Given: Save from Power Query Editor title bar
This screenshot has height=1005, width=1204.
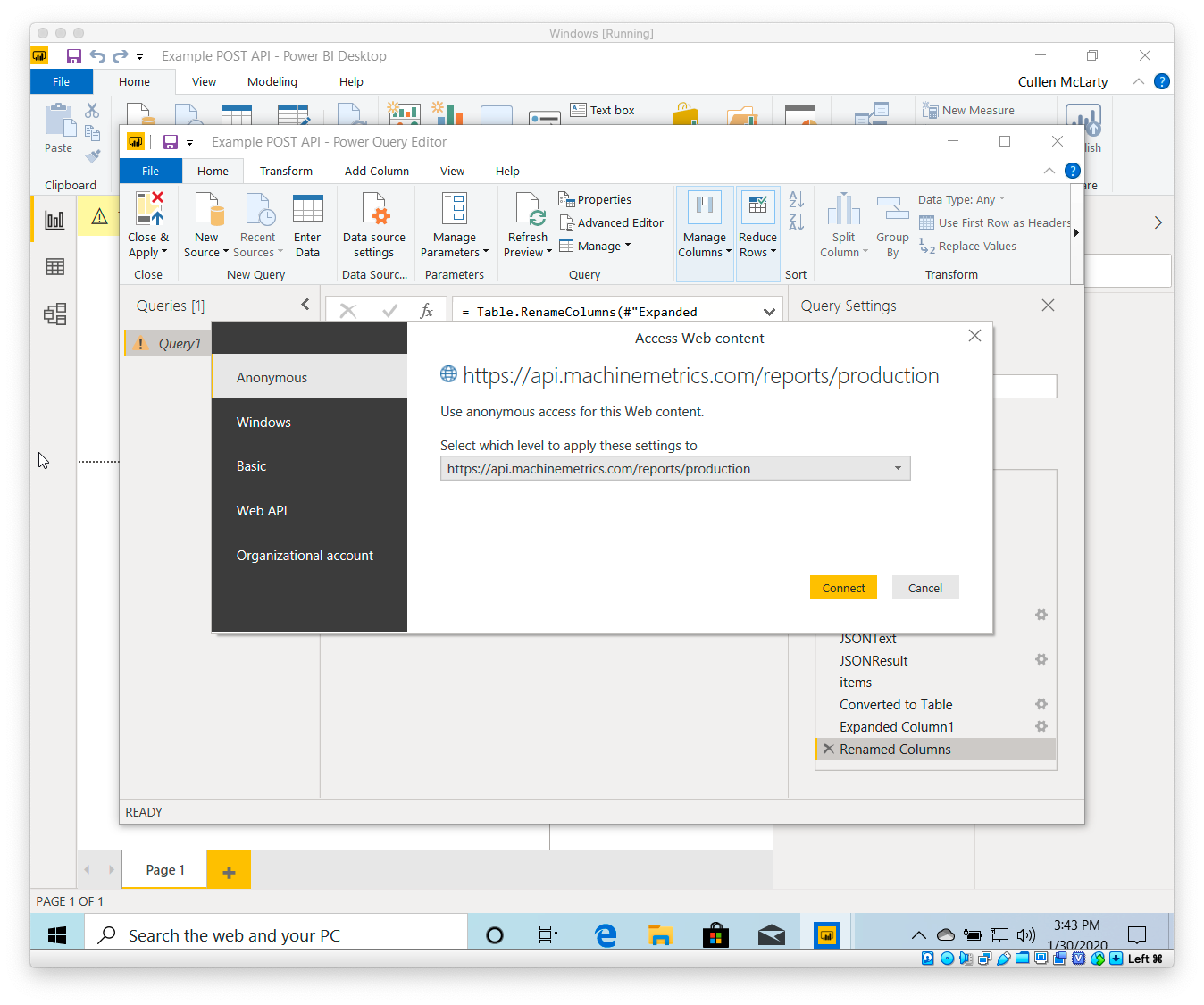Looking at the screenshot, I should tap(170, 142).
